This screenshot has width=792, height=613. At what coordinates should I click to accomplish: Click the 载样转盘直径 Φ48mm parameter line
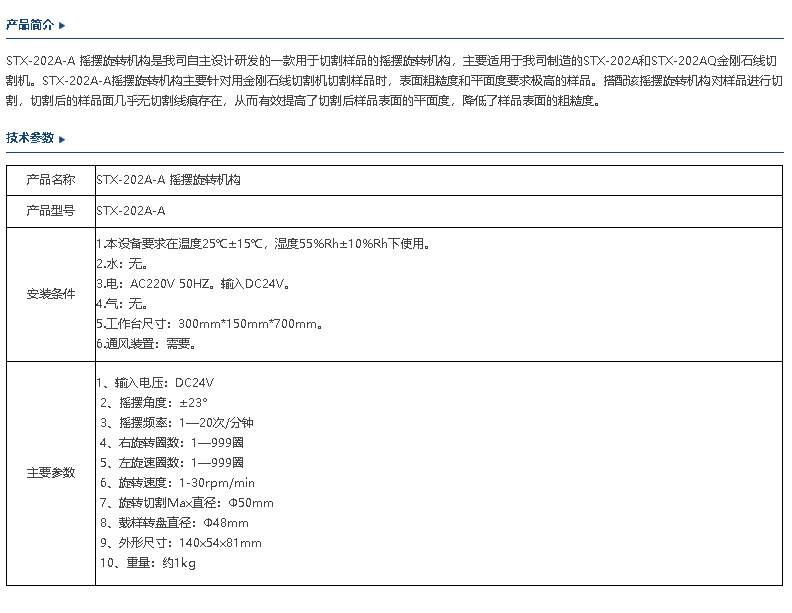(174, 523)
